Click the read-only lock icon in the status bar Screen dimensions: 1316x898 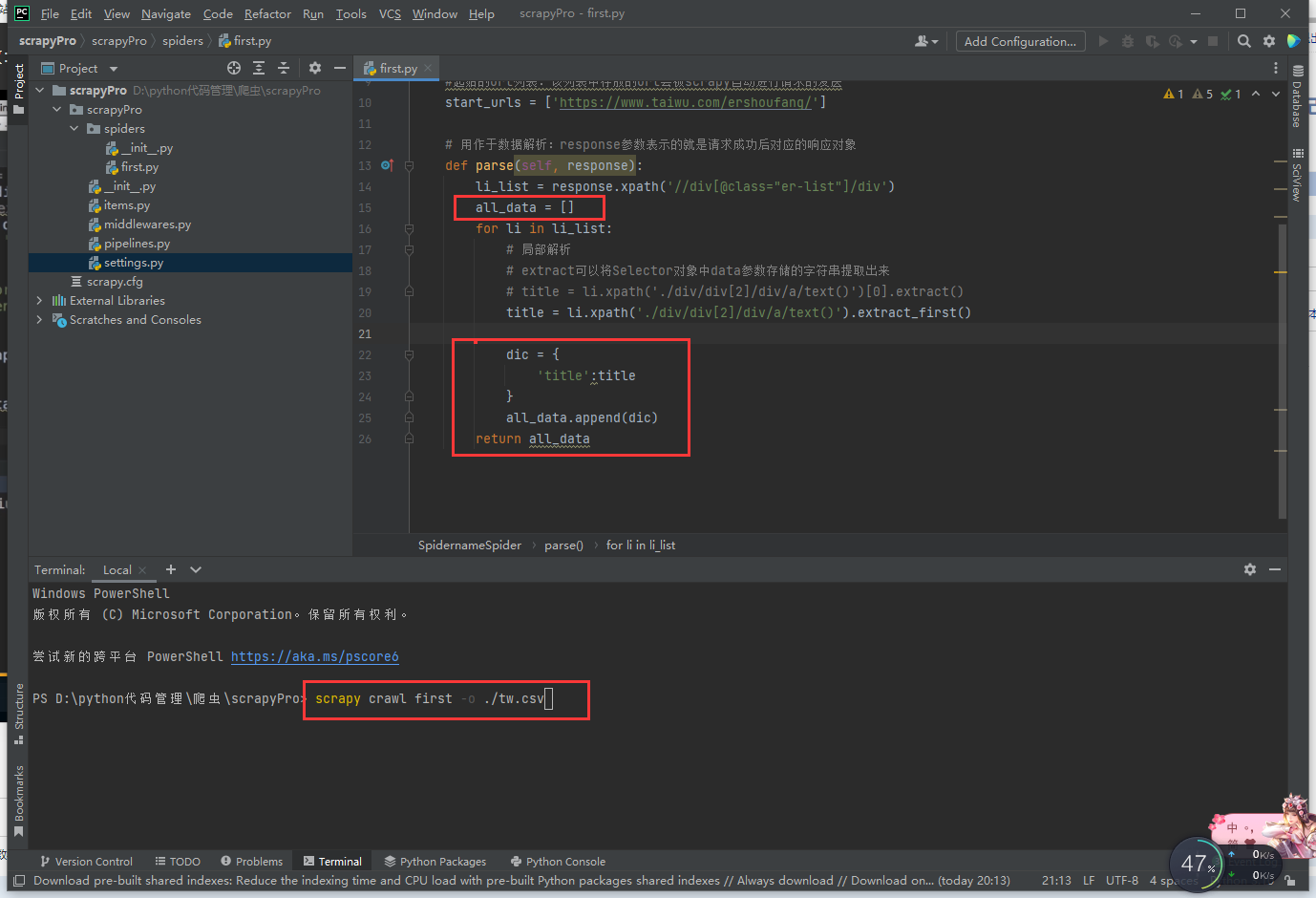pyautogui.click(x=1290, y=881)
